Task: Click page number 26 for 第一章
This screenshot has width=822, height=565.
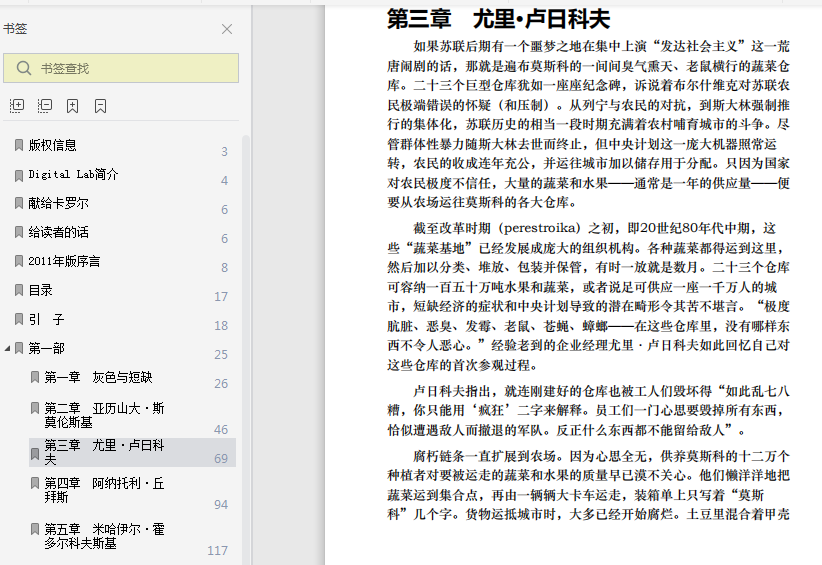Action: (x=221, y=384)
